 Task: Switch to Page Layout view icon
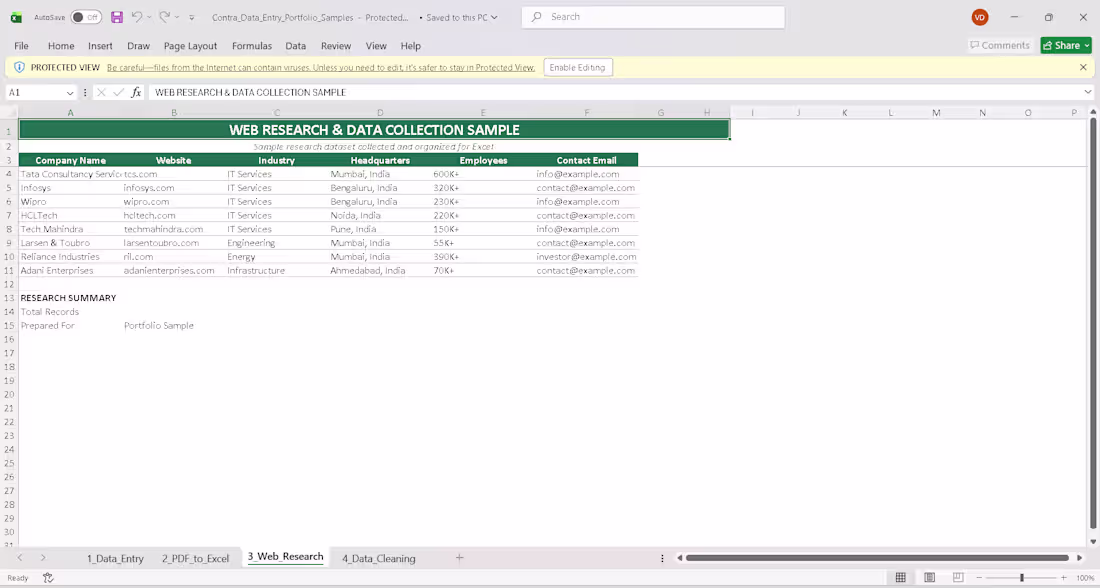[x=930, y=577]
